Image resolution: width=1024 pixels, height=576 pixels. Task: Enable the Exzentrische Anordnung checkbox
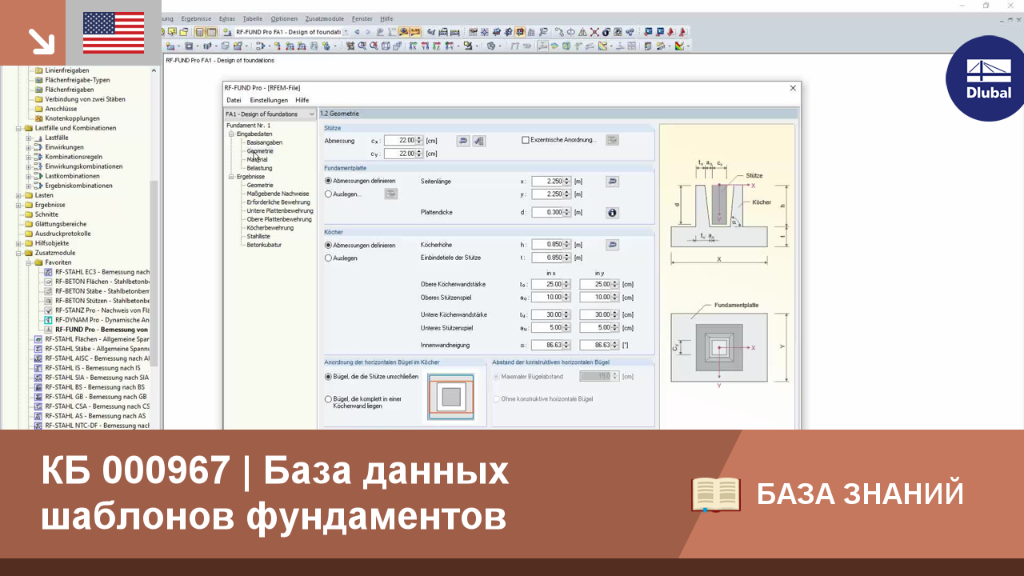[525, 140]
